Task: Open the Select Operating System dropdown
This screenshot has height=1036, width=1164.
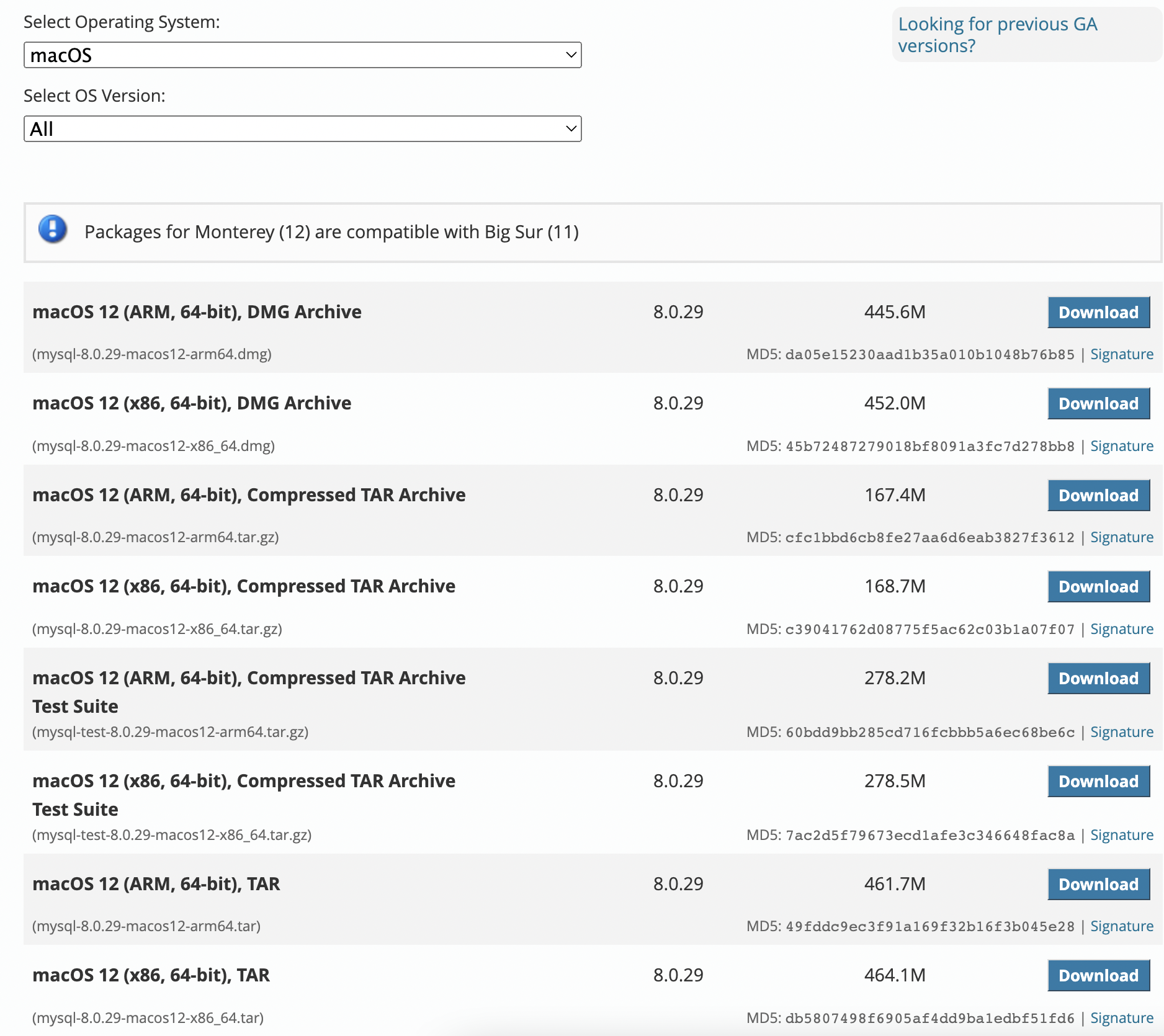Action: [x=302, y=55]
